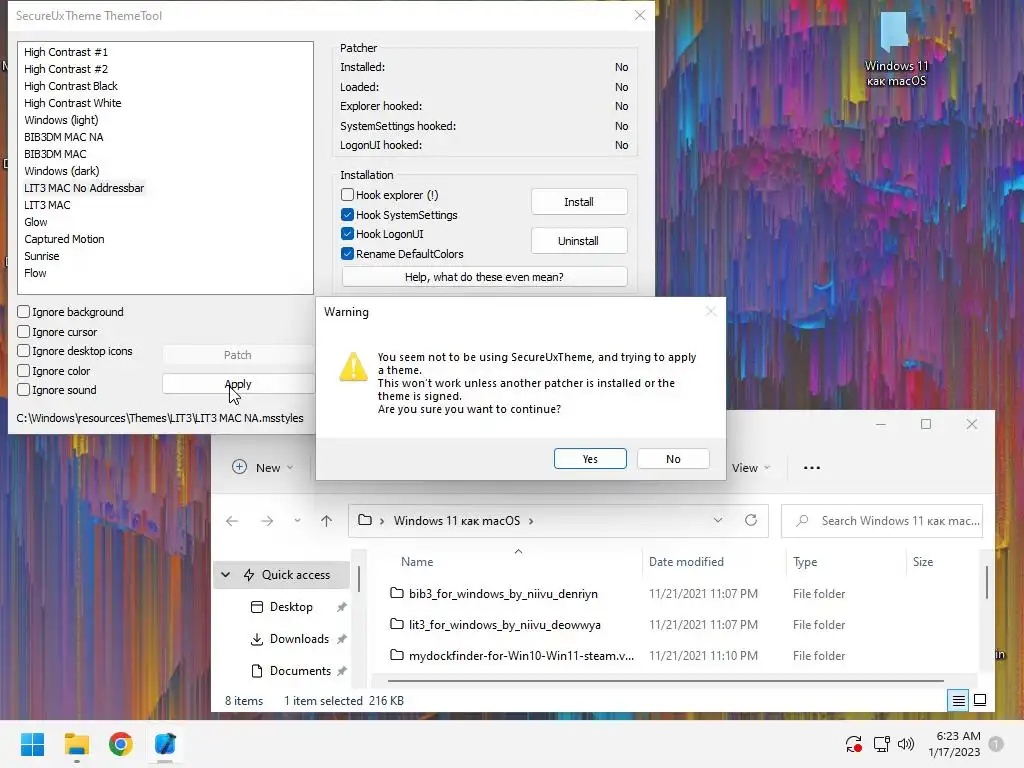Enable Ignore desktop icons checkbox
This screenshot has height=768, width=1024.
tap(24, 351)
